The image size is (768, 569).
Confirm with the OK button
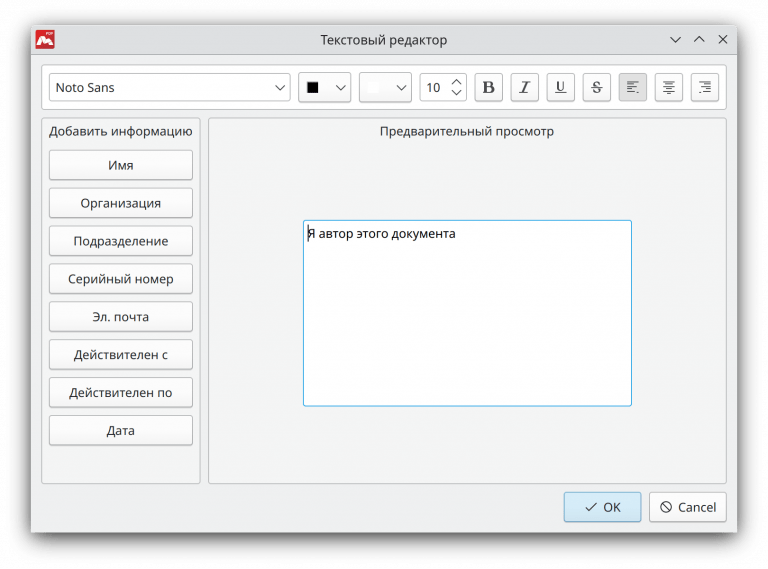602,507
